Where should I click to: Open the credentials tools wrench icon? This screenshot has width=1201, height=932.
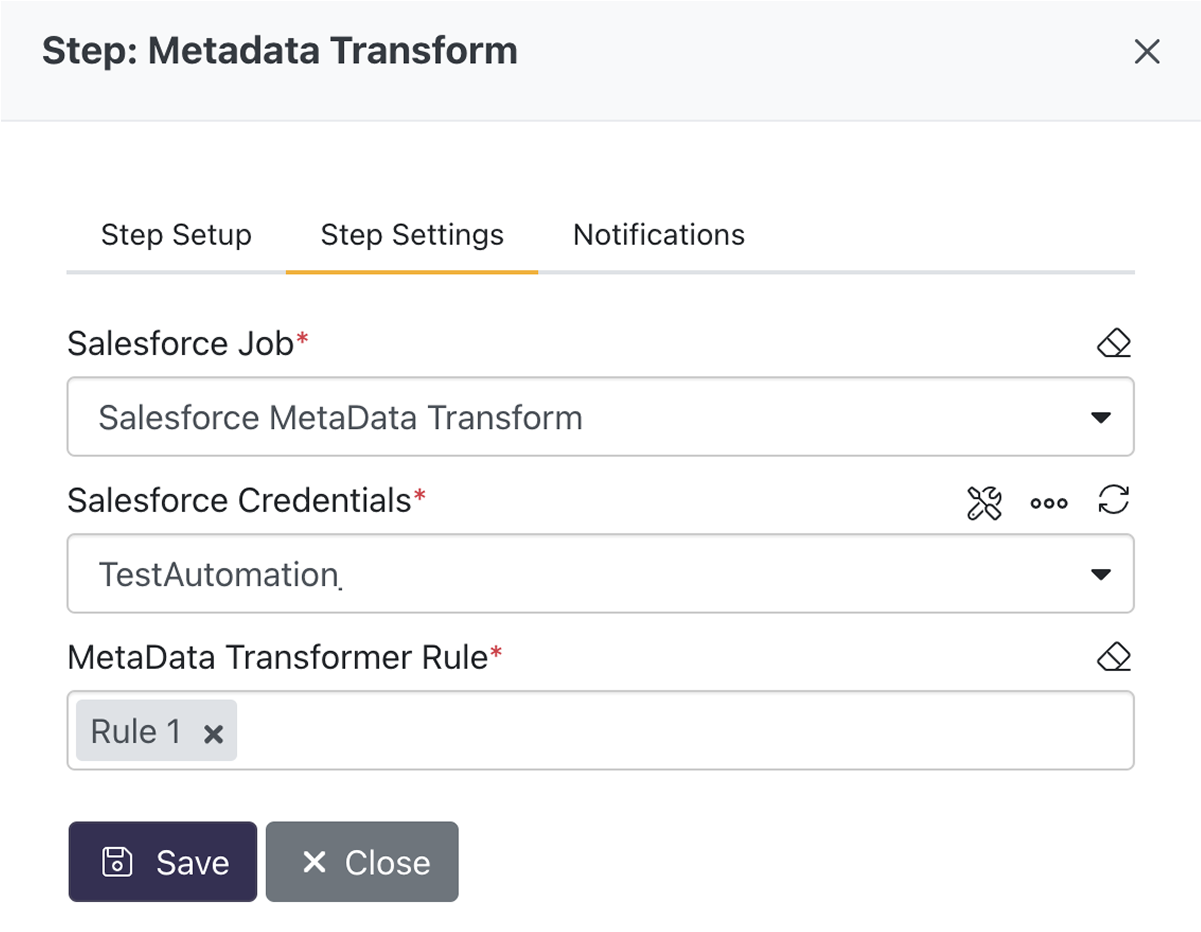pyautogui.click(x=984, y=502)
